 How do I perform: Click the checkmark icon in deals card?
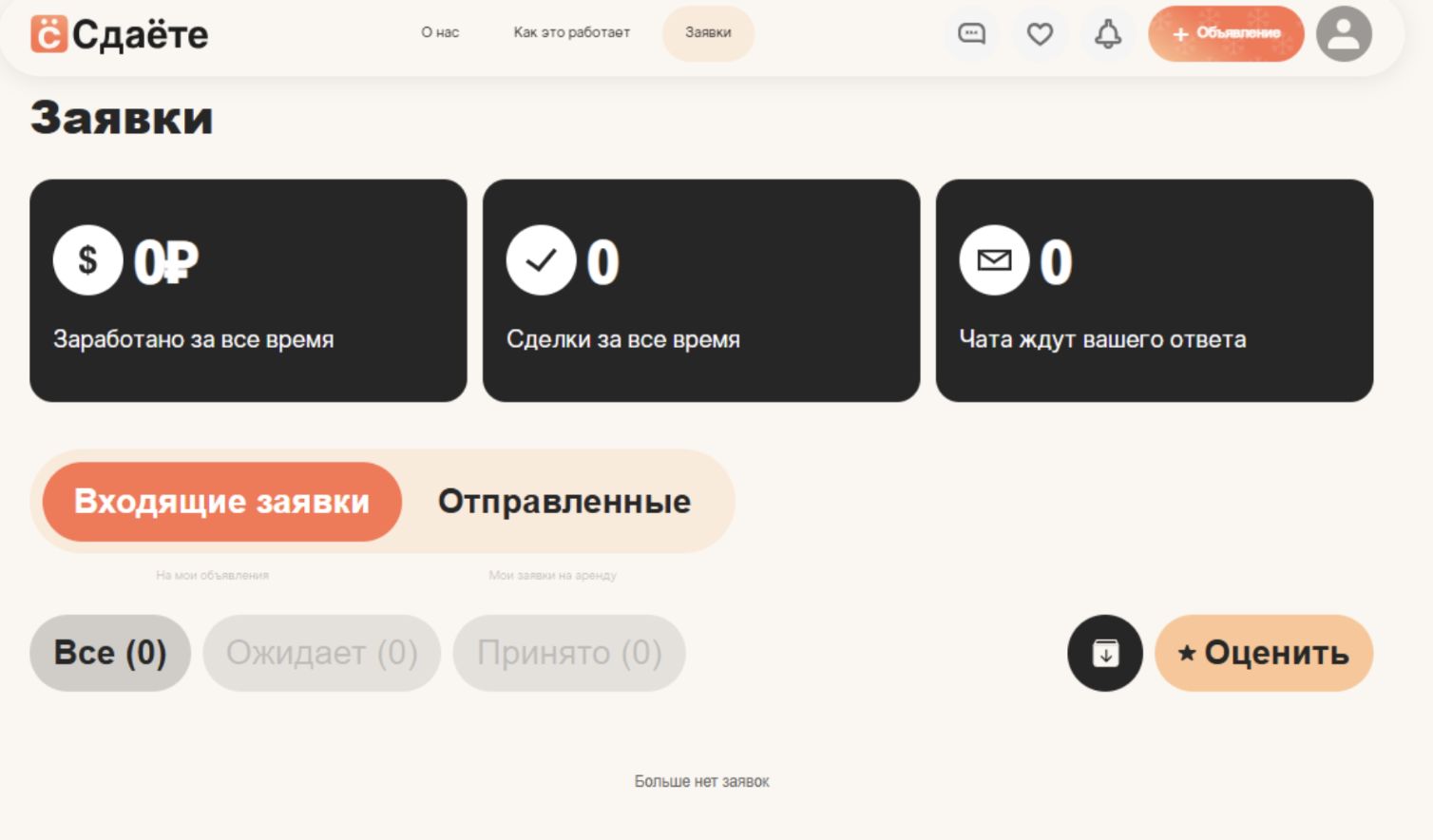[x=541, y=260]
